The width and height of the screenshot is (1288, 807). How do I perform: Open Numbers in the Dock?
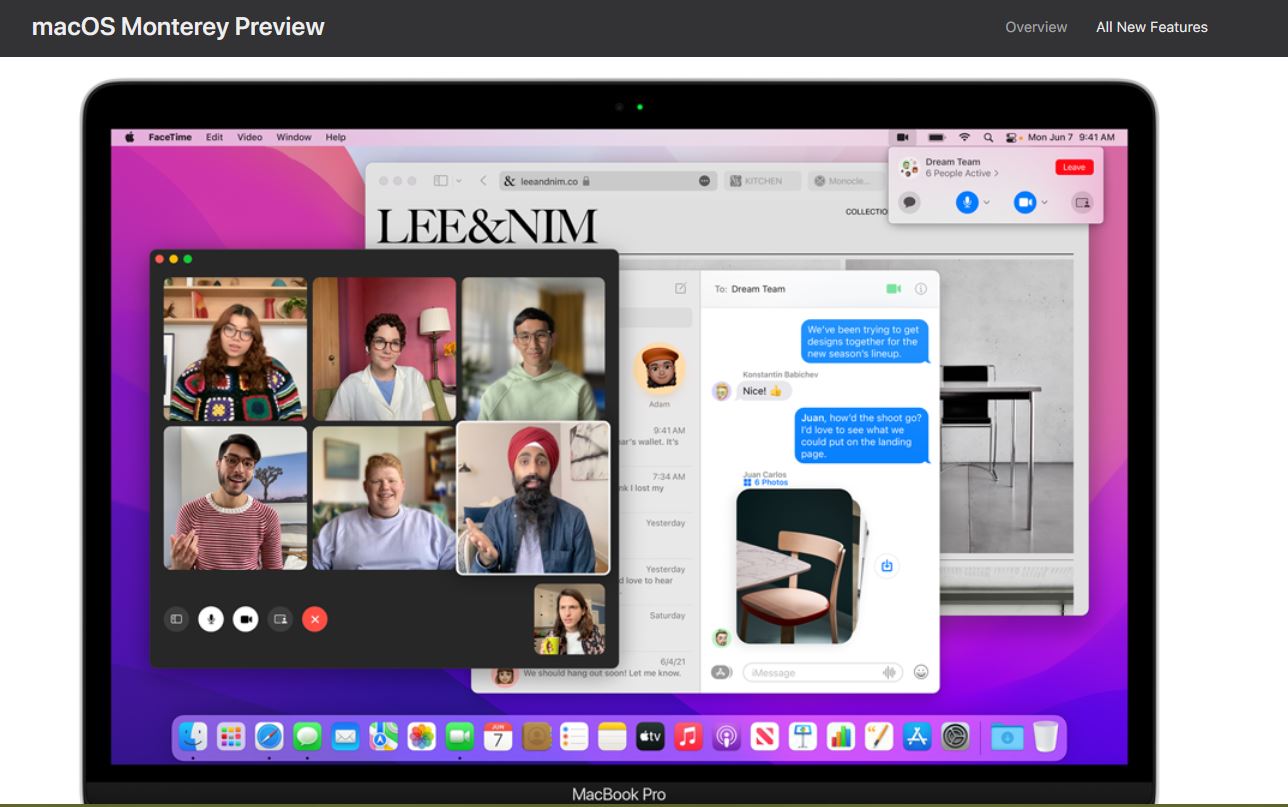click(x=841, y=737)
